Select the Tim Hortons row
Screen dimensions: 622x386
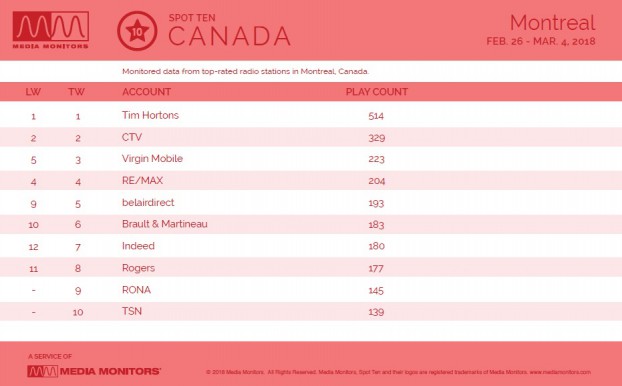tap(311, 115)
